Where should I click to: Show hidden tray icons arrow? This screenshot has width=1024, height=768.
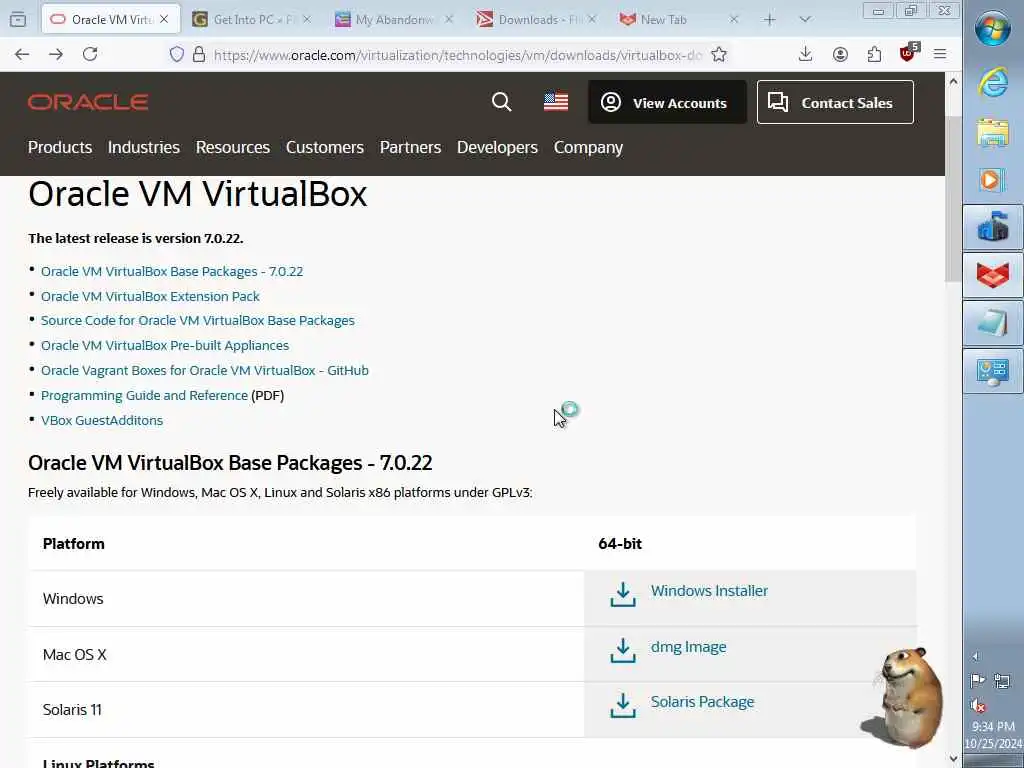976,656
